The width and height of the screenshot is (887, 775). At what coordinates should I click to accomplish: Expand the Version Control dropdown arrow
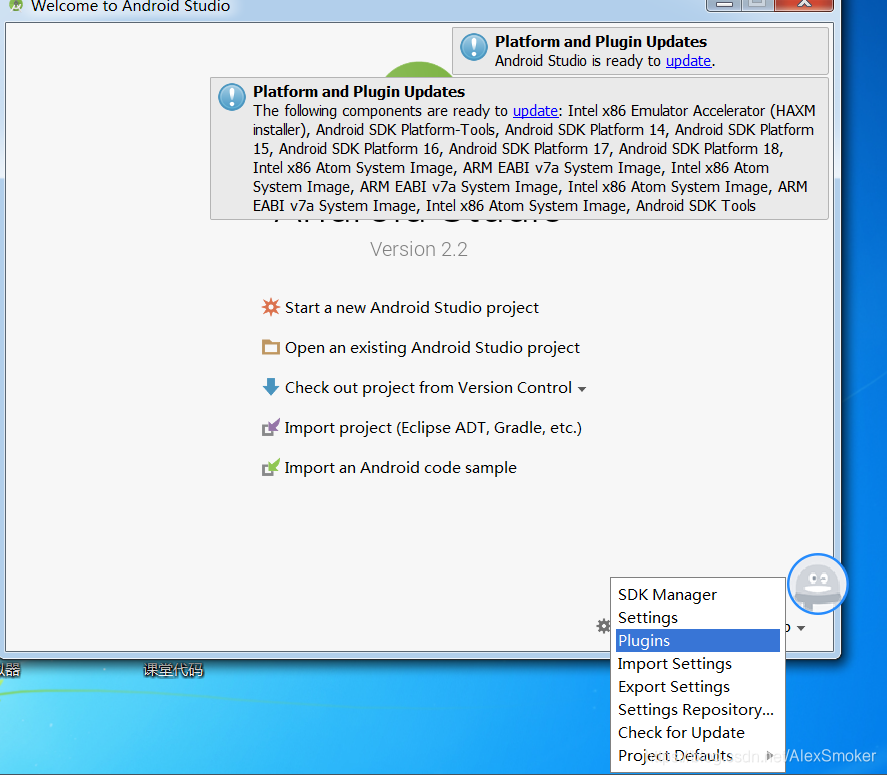pos(582,389)
